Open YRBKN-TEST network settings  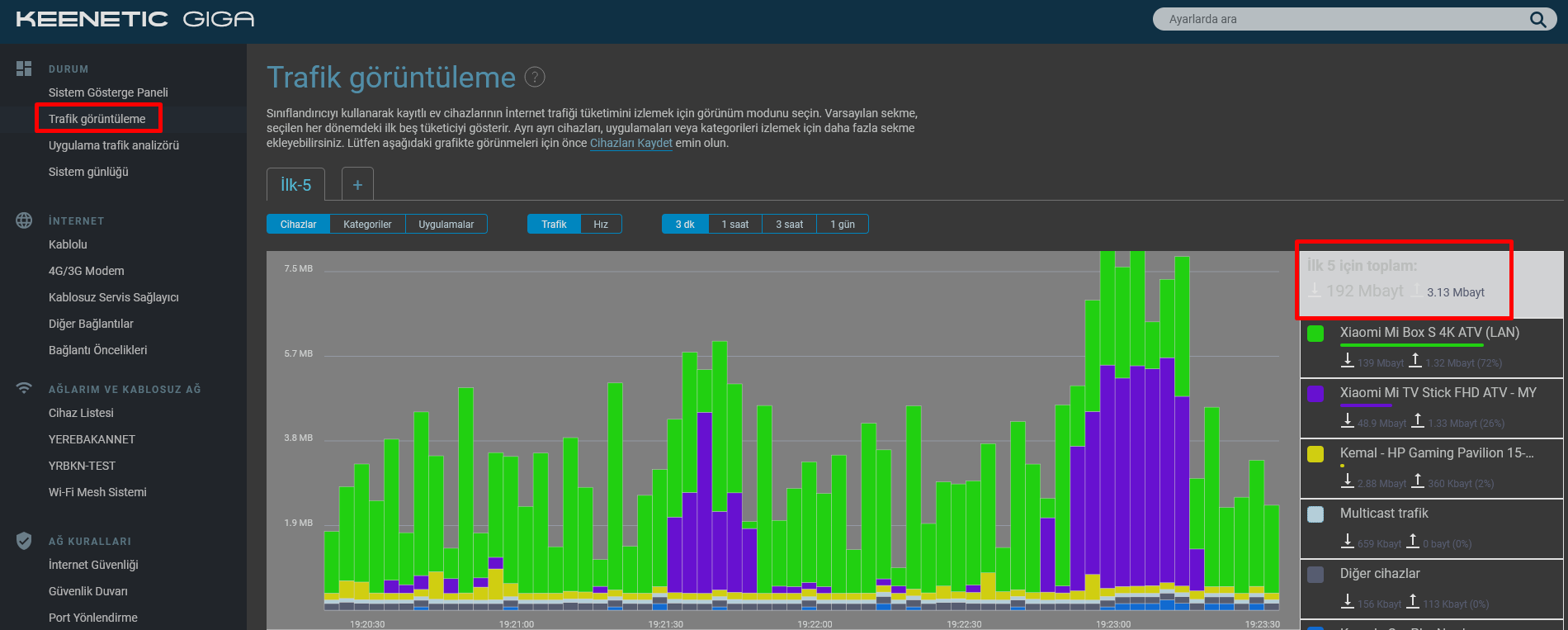click(82, 466)
